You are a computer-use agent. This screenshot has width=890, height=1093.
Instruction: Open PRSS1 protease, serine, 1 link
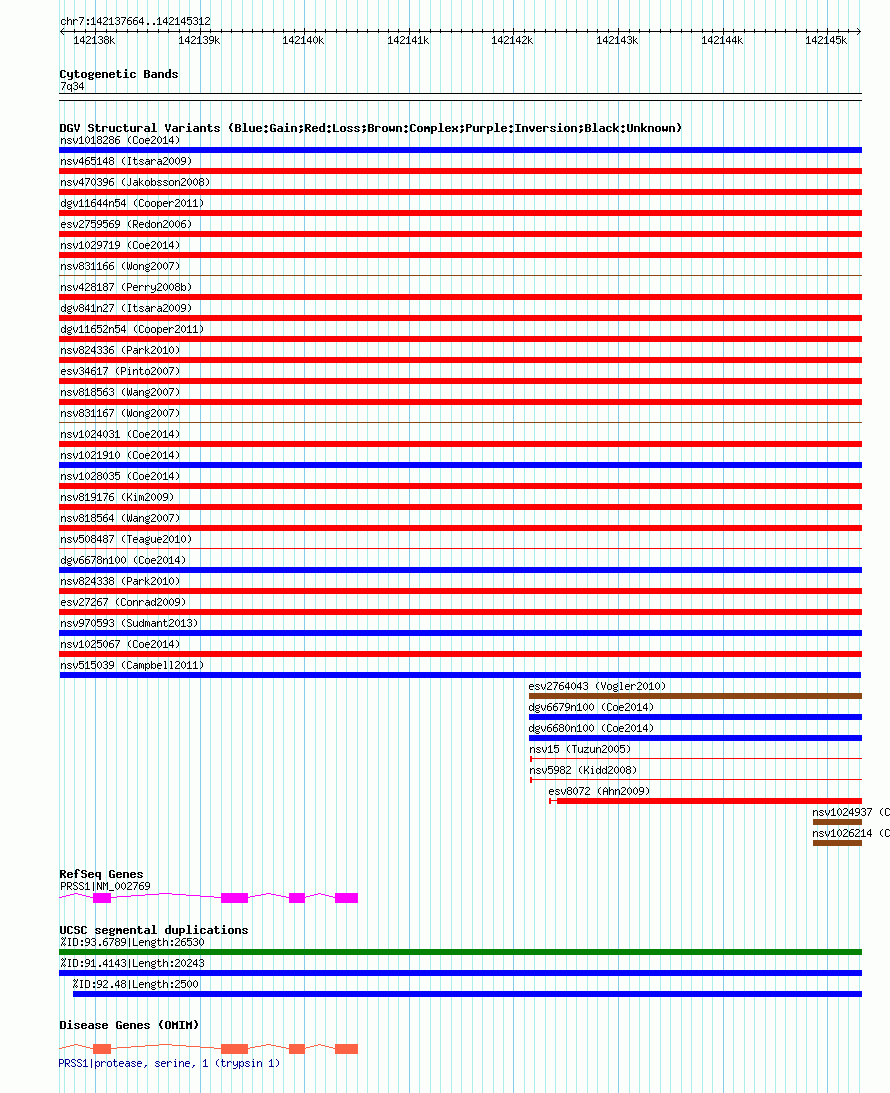click(169, 1063)
